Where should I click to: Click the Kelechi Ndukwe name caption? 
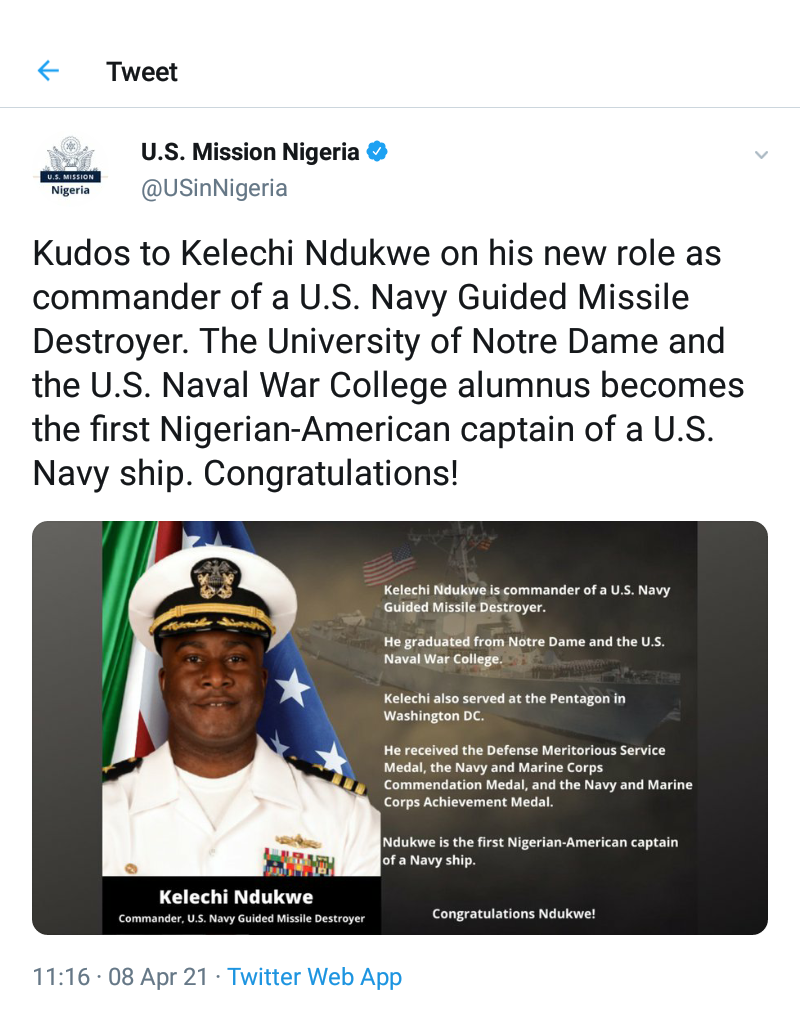(236, 896)
